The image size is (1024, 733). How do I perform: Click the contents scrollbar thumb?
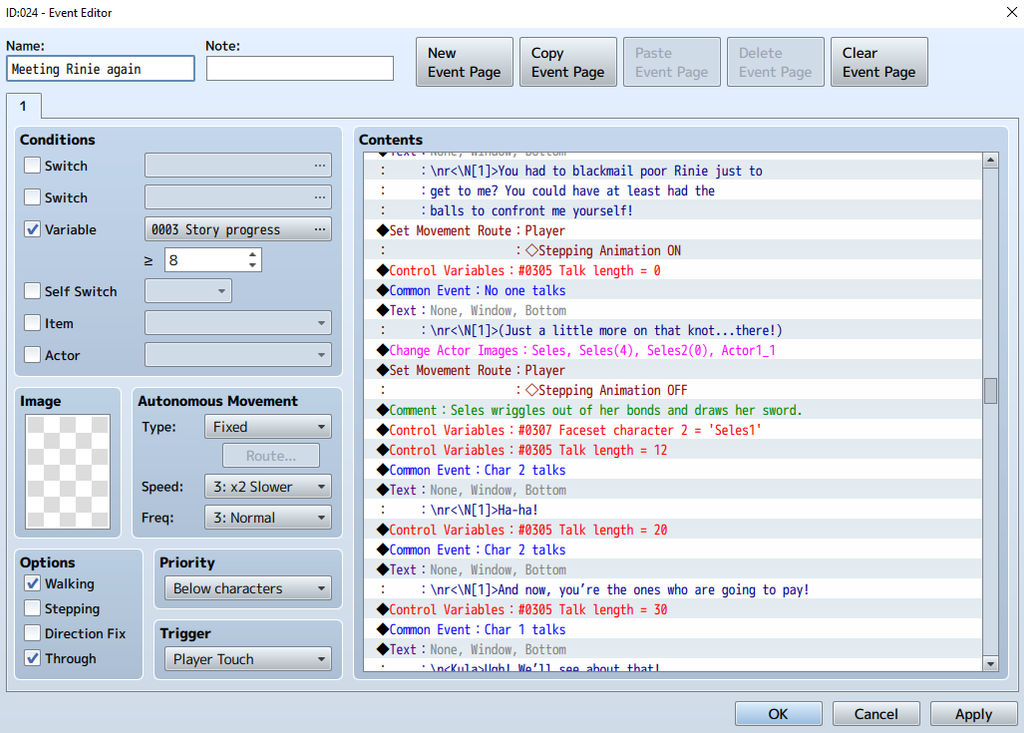[x=990, y=391]
